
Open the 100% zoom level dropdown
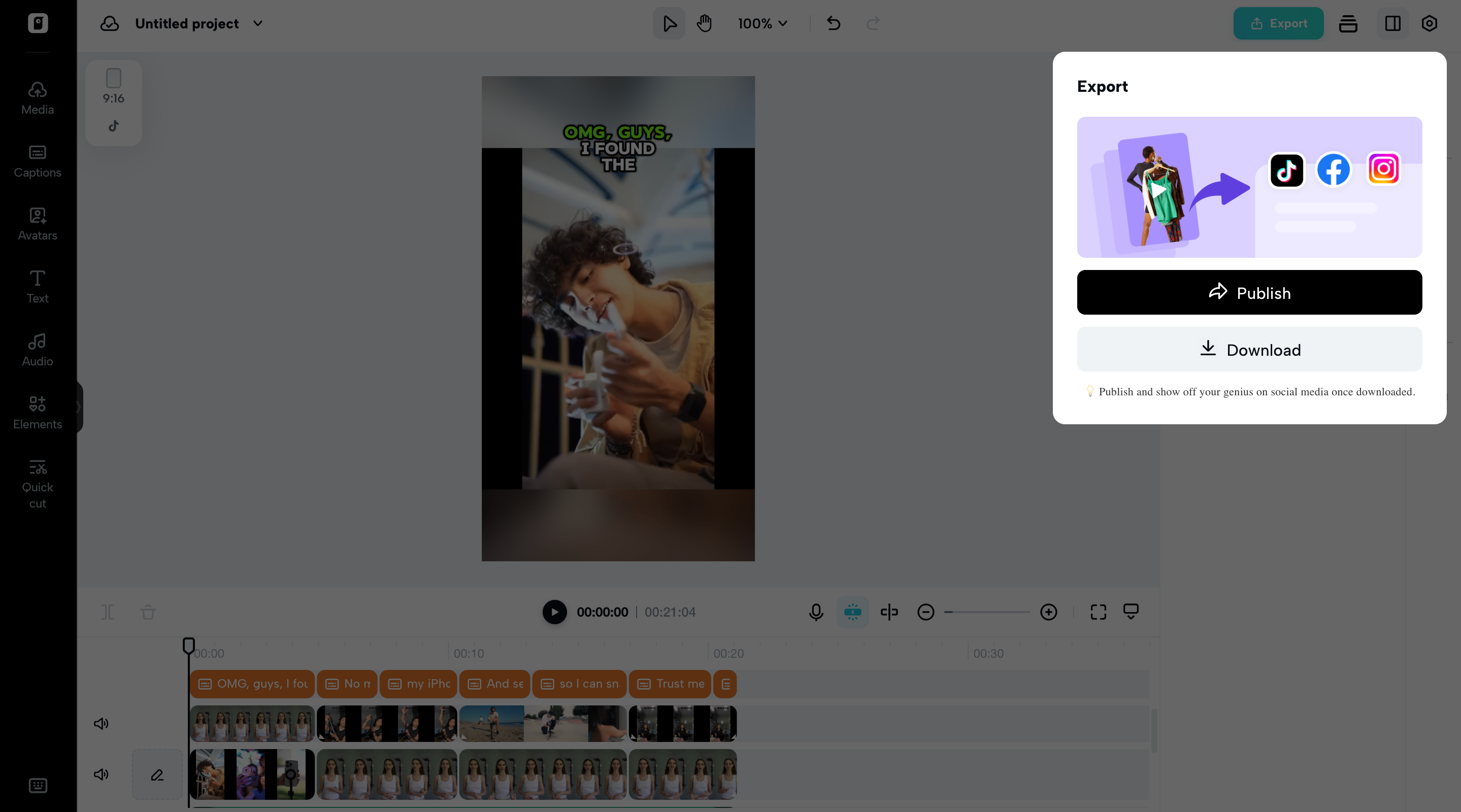[762, 23]
